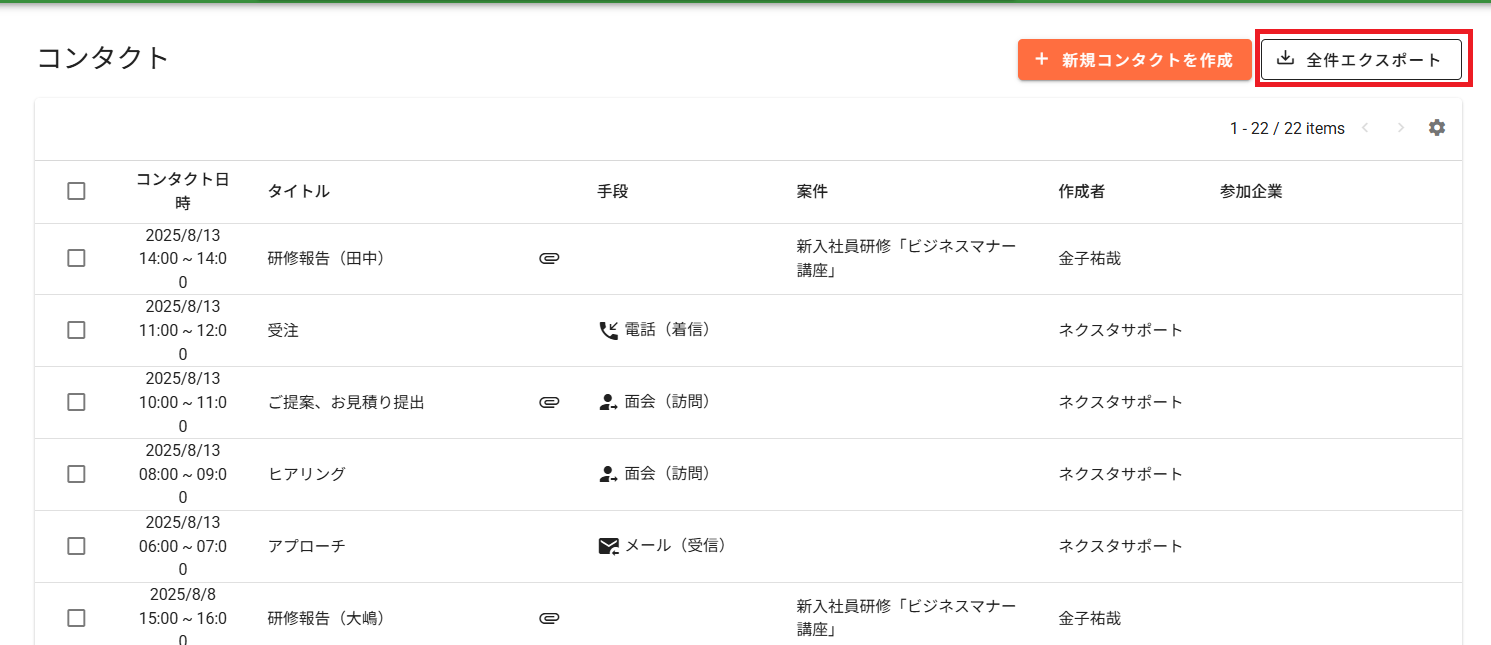Check the box for 受注 row
Viewport: 1491px width, 645px height.
(76, 330)
